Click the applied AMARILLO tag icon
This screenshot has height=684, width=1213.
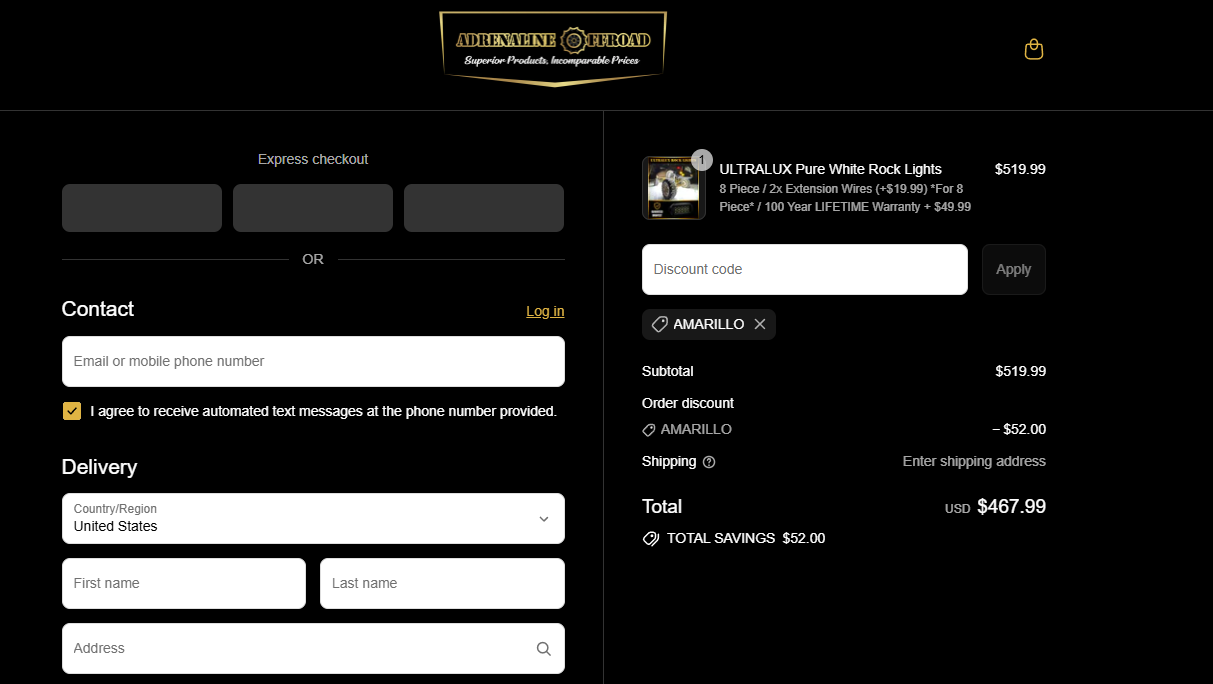pyautogui.click(x=660, y=324)
